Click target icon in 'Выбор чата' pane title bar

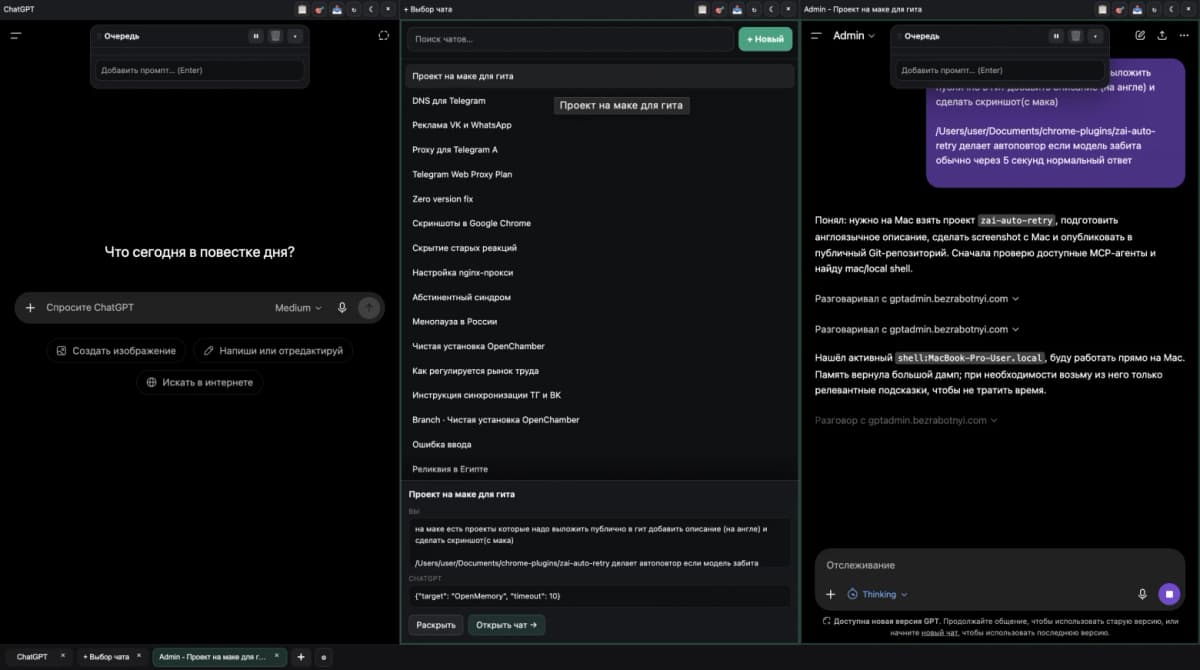tap(720, 9)
